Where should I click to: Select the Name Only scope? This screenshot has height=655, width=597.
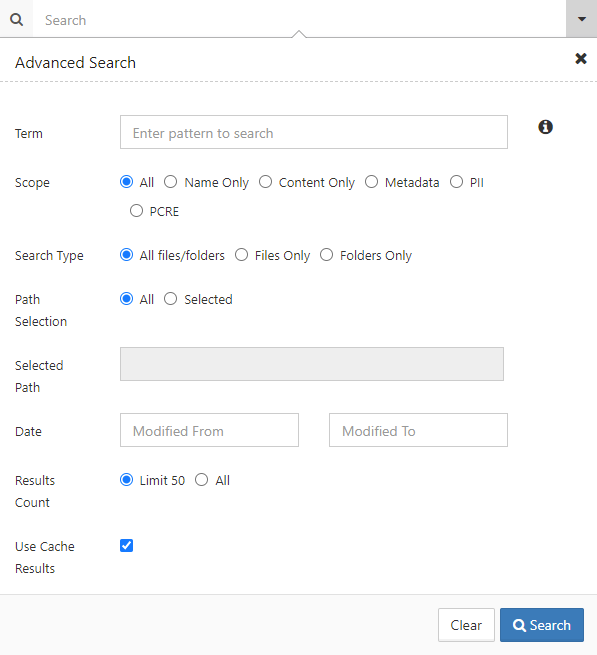[170, 182]
